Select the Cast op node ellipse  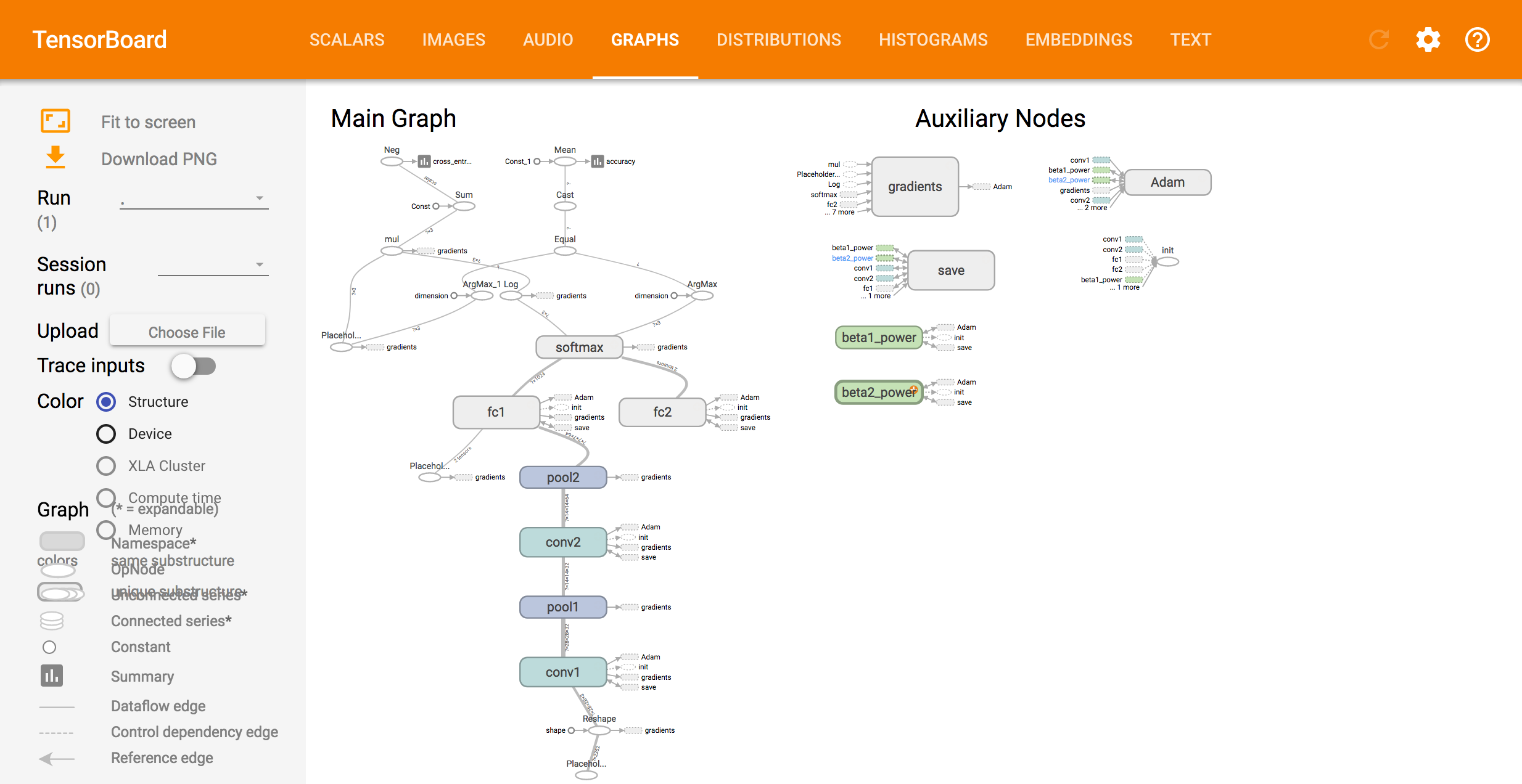tap(565, 206)
